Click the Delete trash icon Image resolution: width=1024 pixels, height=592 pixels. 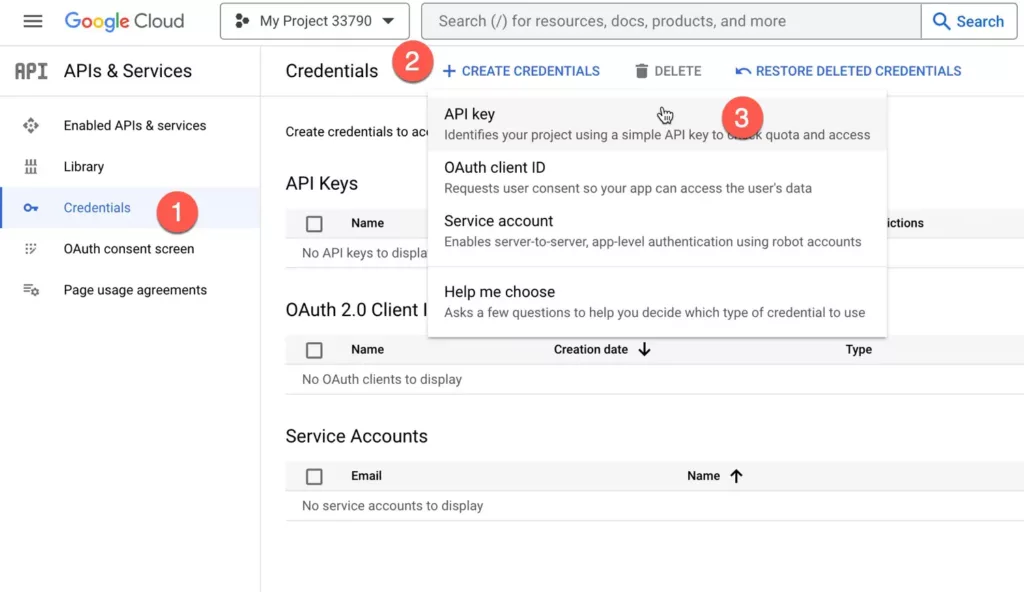(642, 71)
